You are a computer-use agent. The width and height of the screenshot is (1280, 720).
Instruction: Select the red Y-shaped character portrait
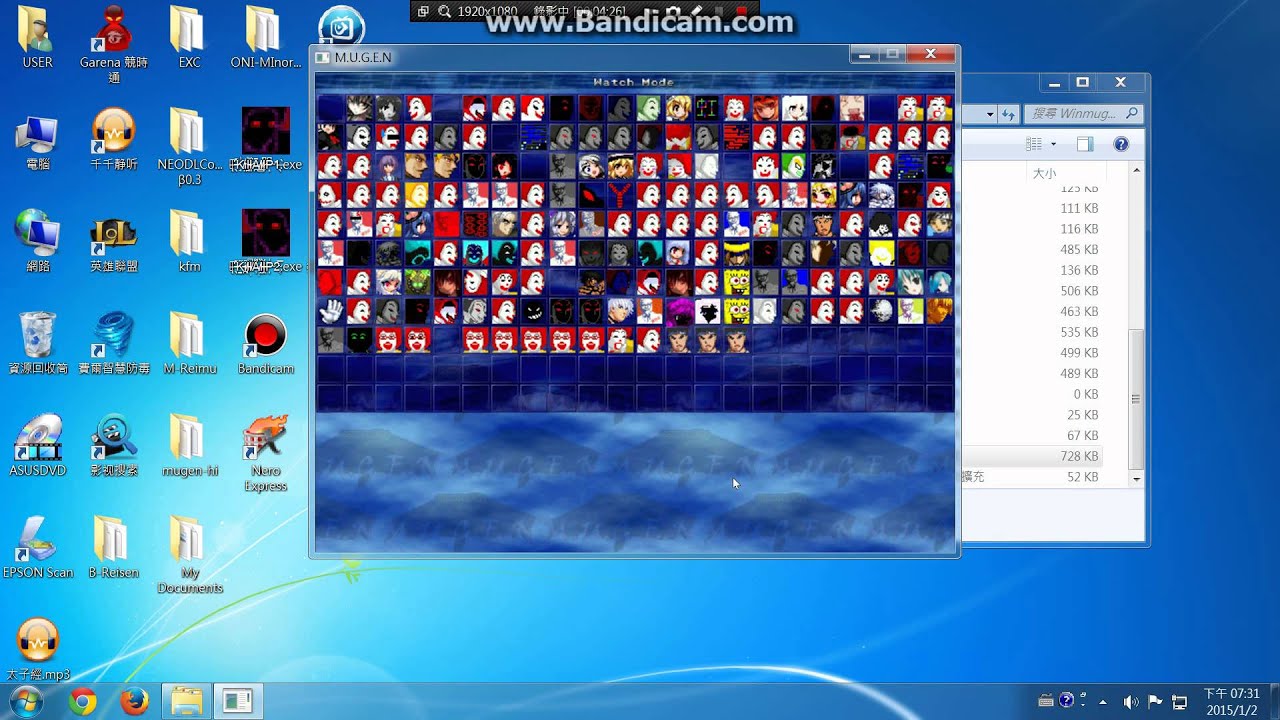(x=620, y=195)
